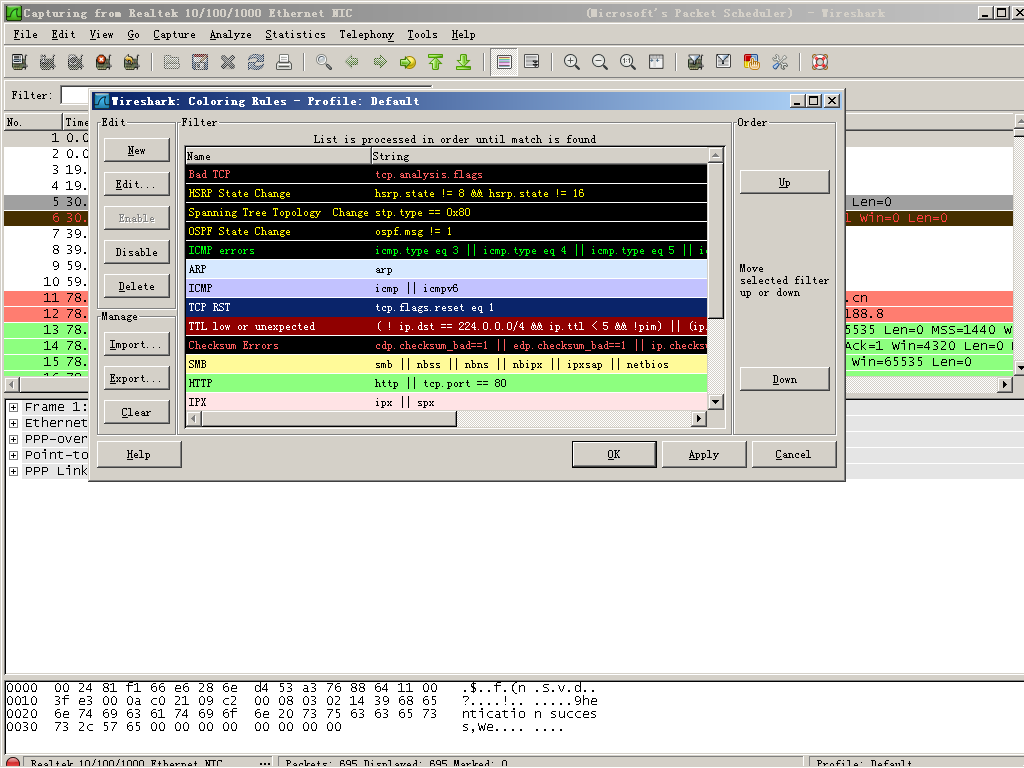
Task: Click the Print toolbar icon
Action: [284, 62]
